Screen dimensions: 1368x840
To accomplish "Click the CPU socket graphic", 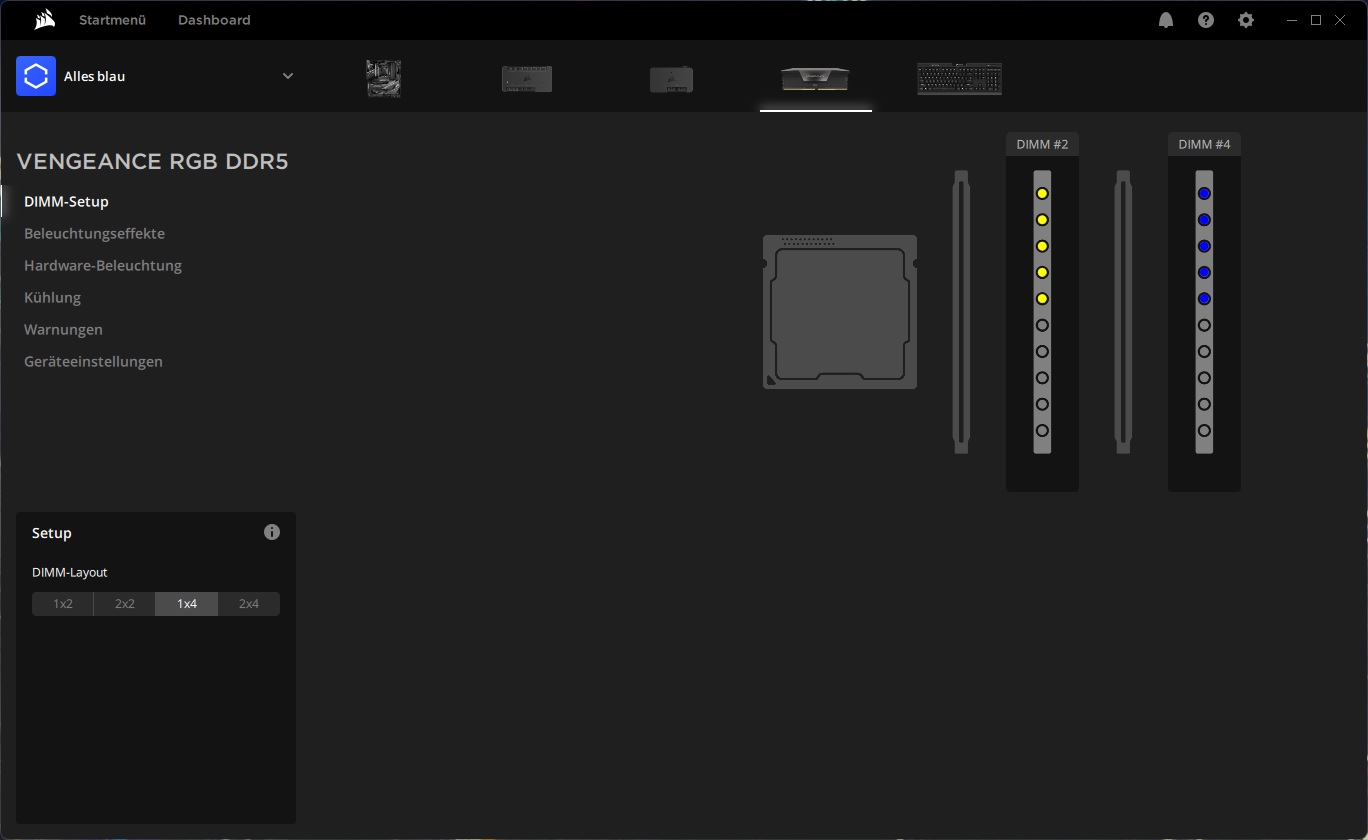I will click(840, 312).
